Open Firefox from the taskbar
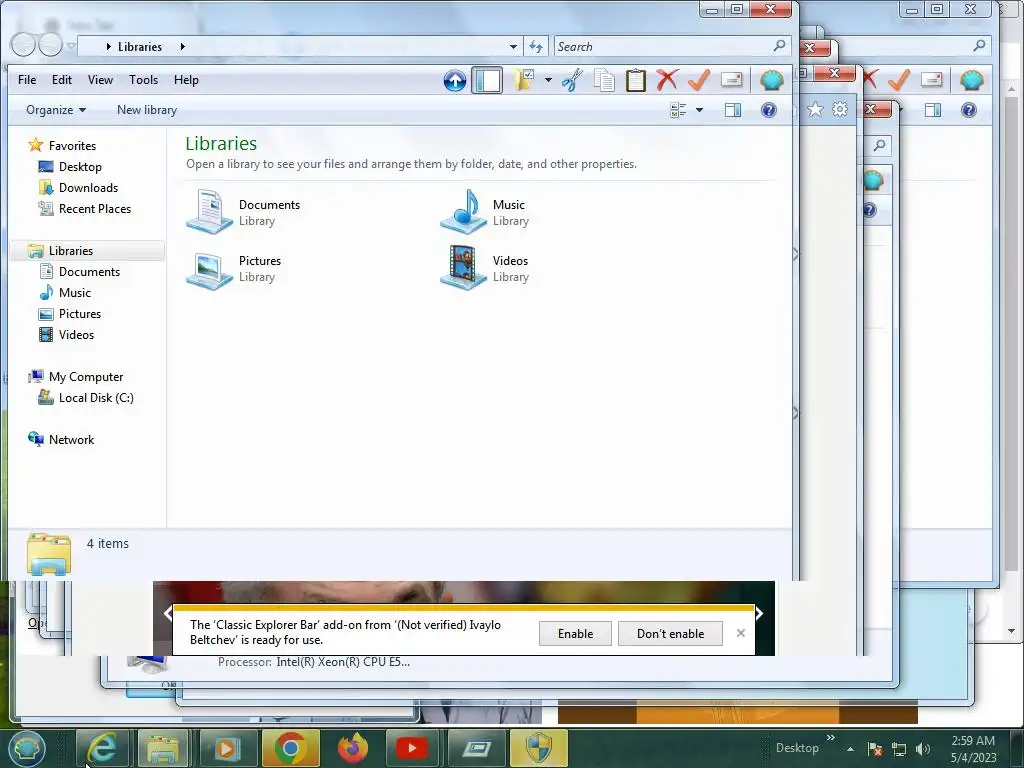1024x768 pixels. point(353,748)
